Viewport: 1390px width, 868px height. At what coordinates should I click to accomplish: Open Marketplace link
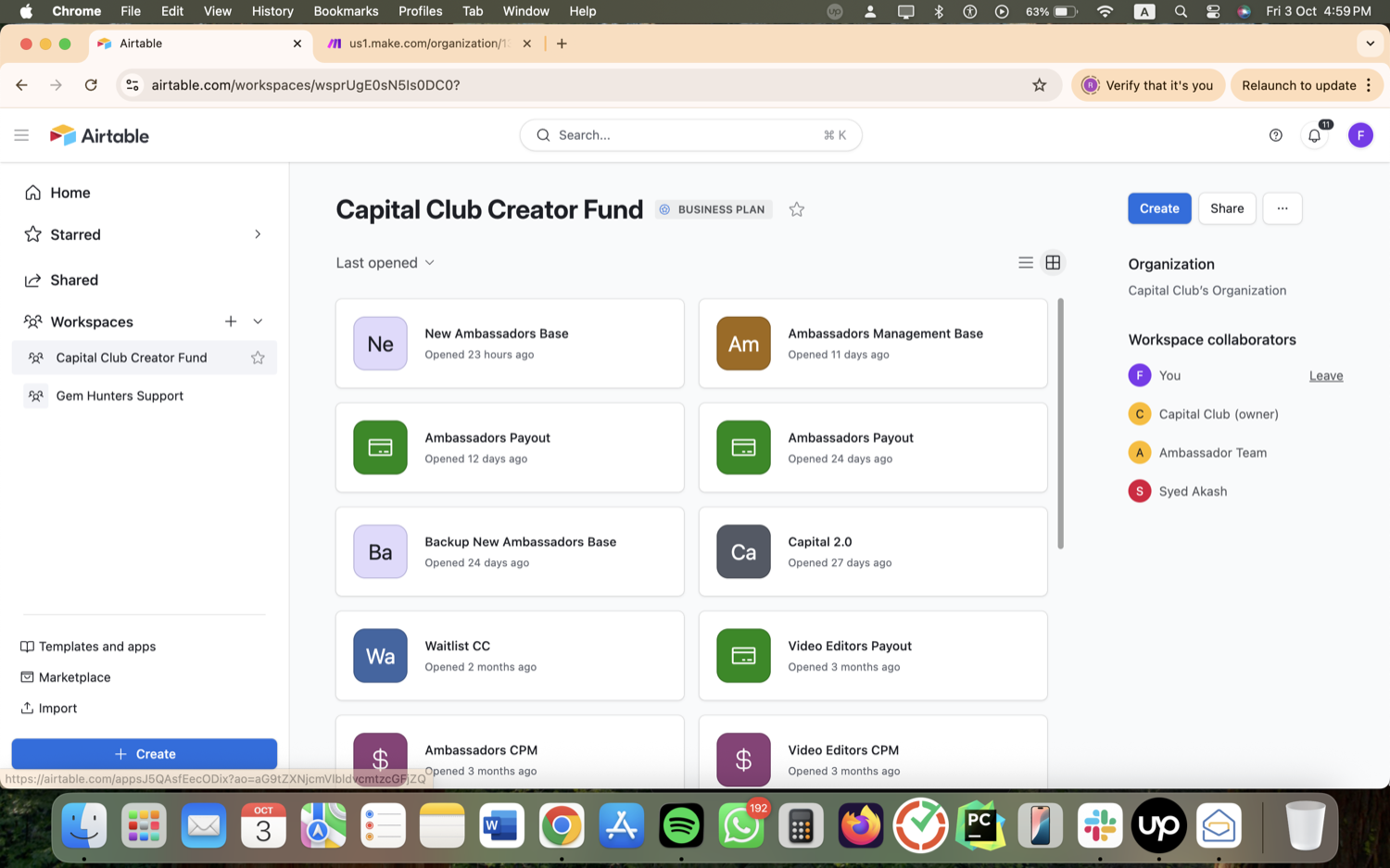click(66, 677)
